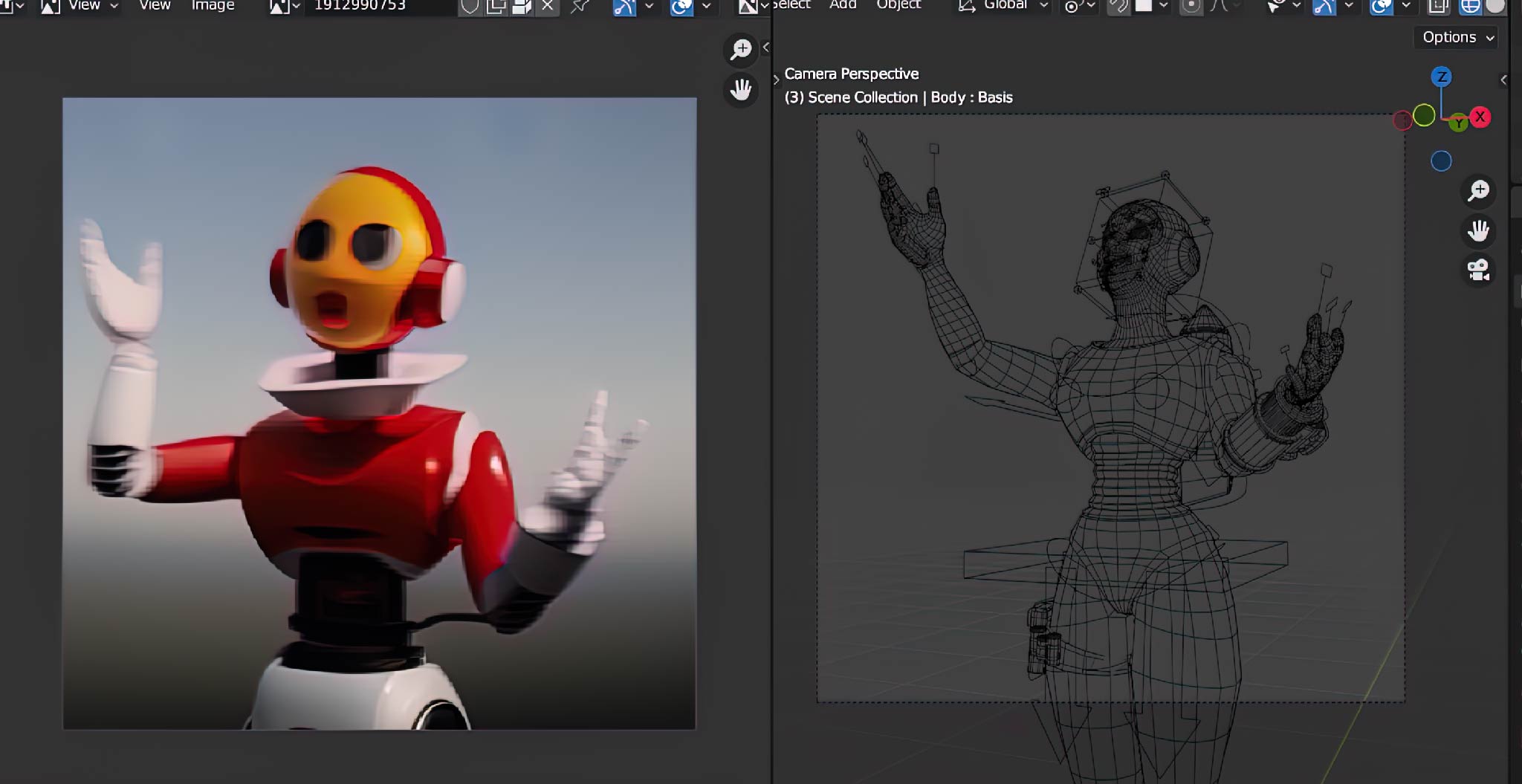Create new image with the duplicate icon
The width and height of the screenshot is (1522, 784).
496,6
